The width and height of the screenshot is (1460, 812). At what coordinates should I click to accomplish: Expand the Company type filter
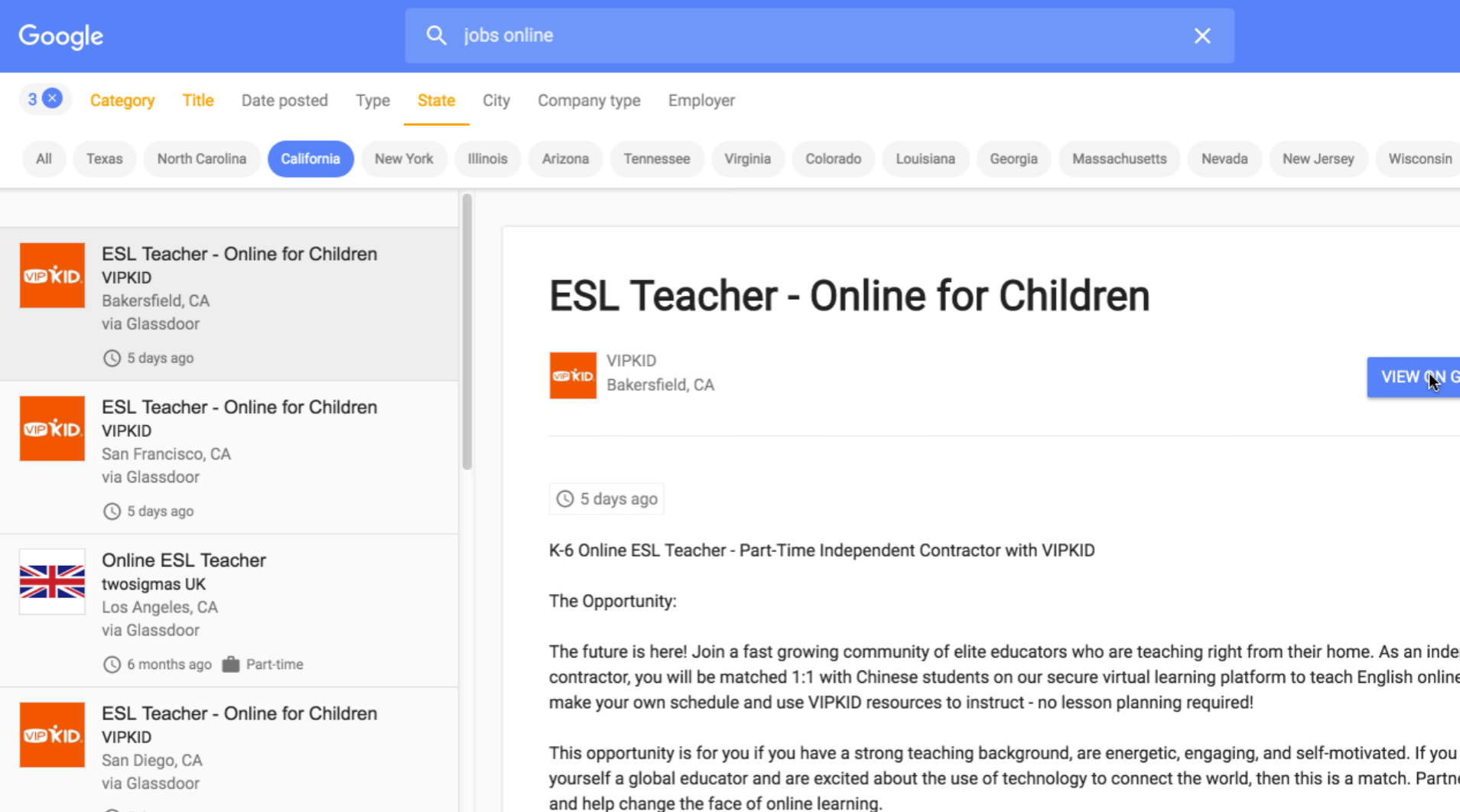588,100
